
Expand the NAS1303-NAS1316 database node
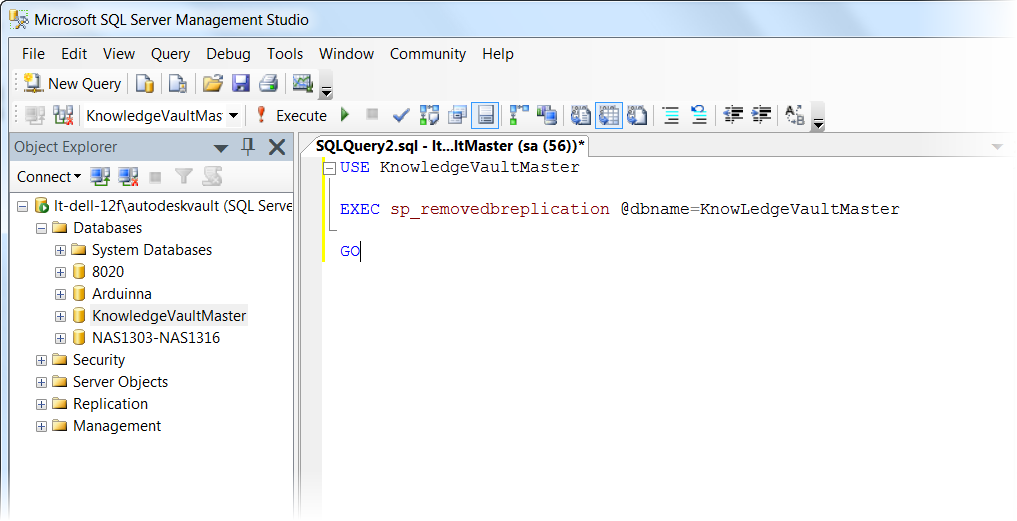tap(60, 339)
